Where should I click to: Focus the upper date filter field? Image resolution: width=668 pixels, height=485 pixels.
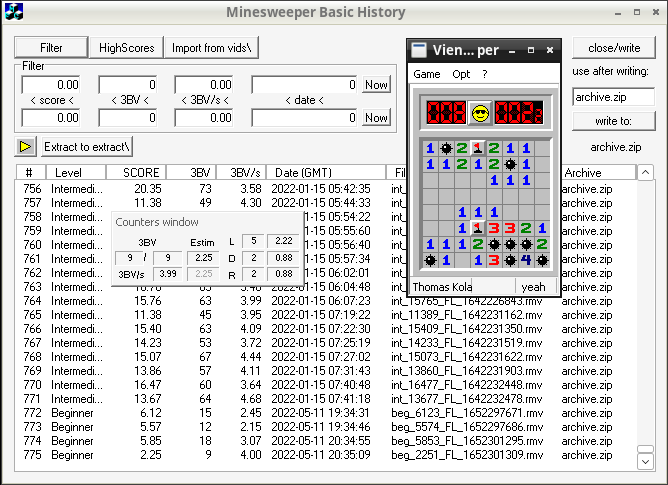click(x=305, y=84)
